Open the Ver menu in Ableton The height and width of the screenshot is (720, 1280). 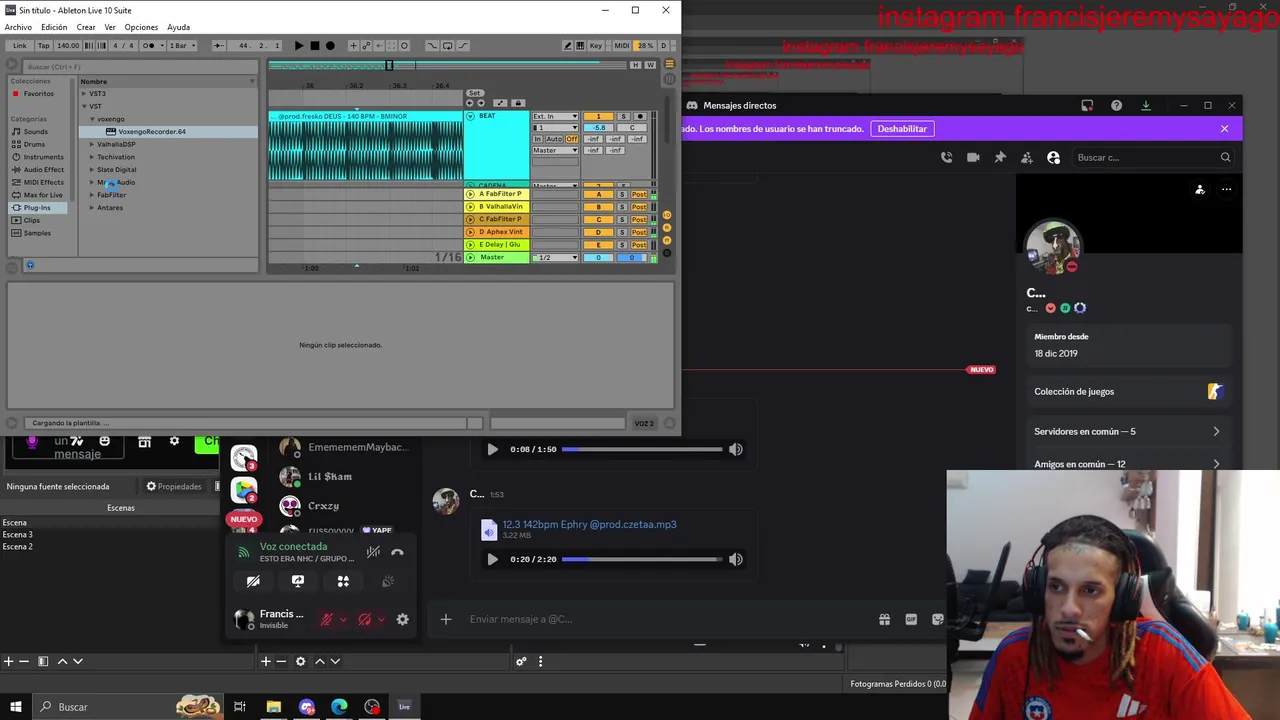tap(110, 27)
